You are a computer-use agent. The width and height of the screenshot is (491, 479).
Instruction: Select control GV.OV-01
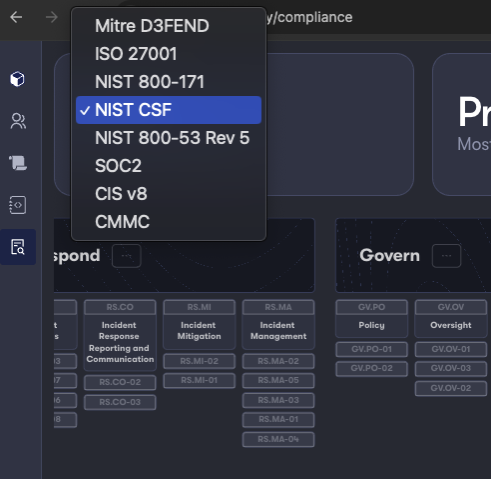tap(451, 349)
